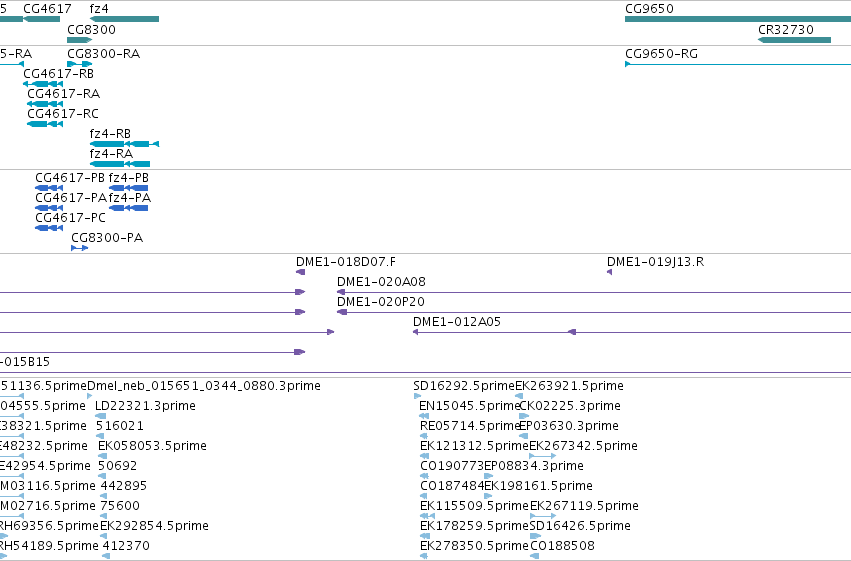Select EST EK292854.5prime
Image resolution: width=851 pixels, height=561 pixels.
(x=154, y=526)
